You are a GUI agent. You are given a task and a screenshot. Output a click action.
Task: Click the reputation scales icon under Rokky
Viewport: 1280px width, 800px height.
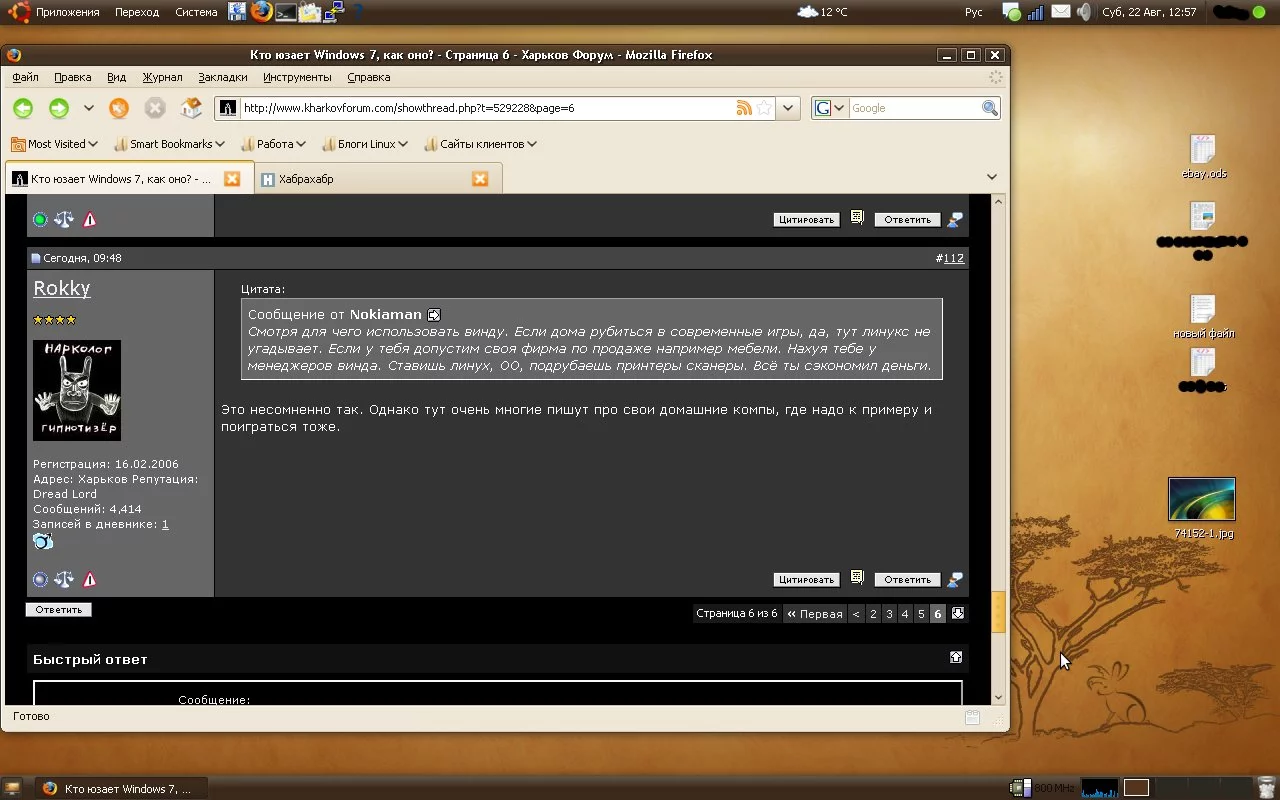click(x=64, y=579)
